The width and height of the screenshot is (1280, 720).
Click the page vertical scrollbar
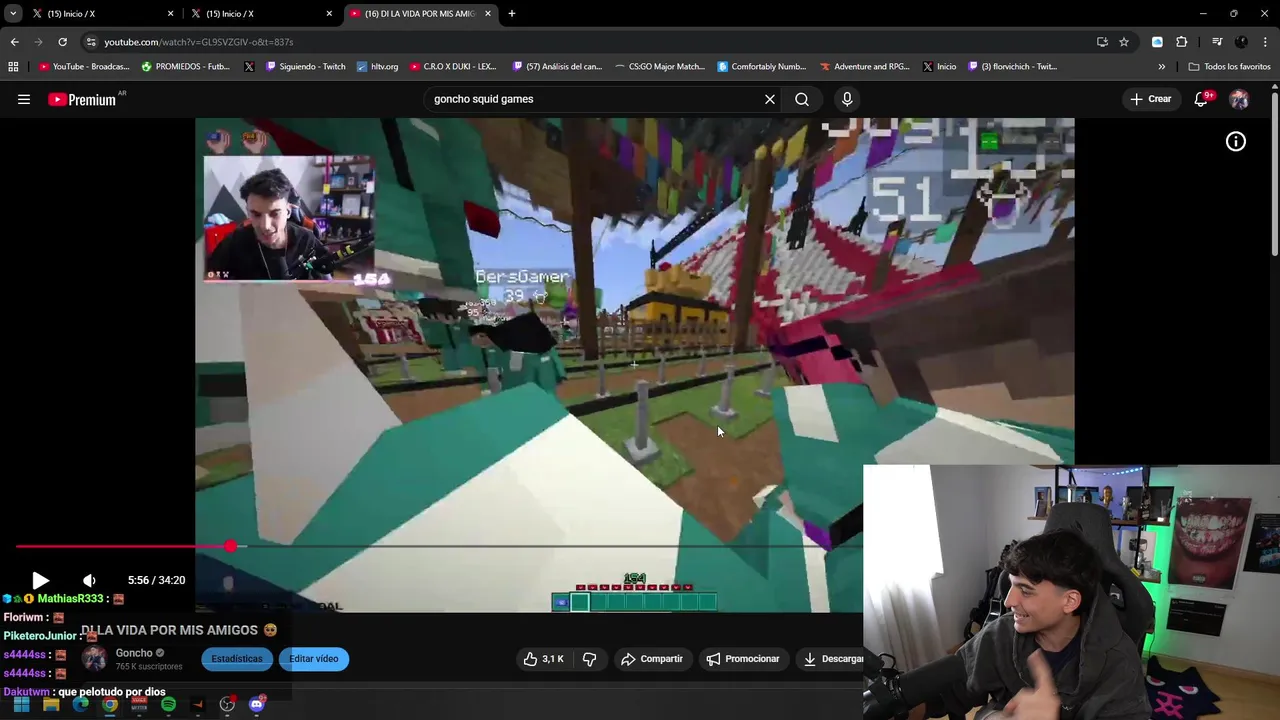(1274, 175)
